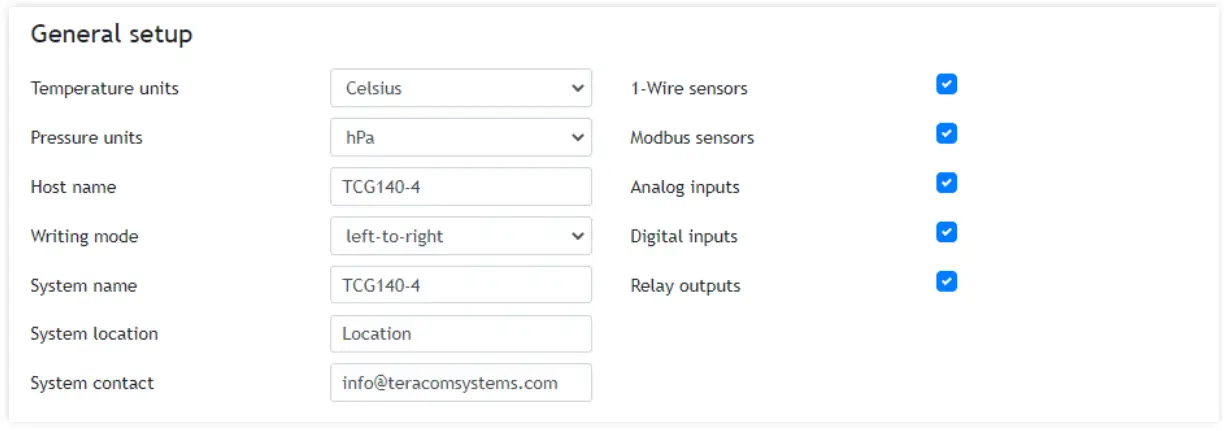The height and width of the screenshot is (431, 1230).
Task: Click the Host name input field
Action: [x=461, y=187]
